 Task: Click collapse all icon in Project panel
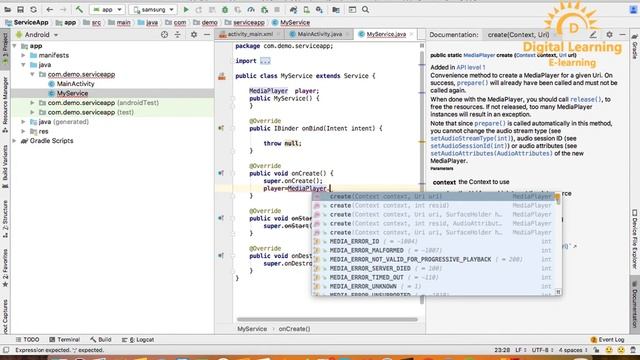pos(177,35)
